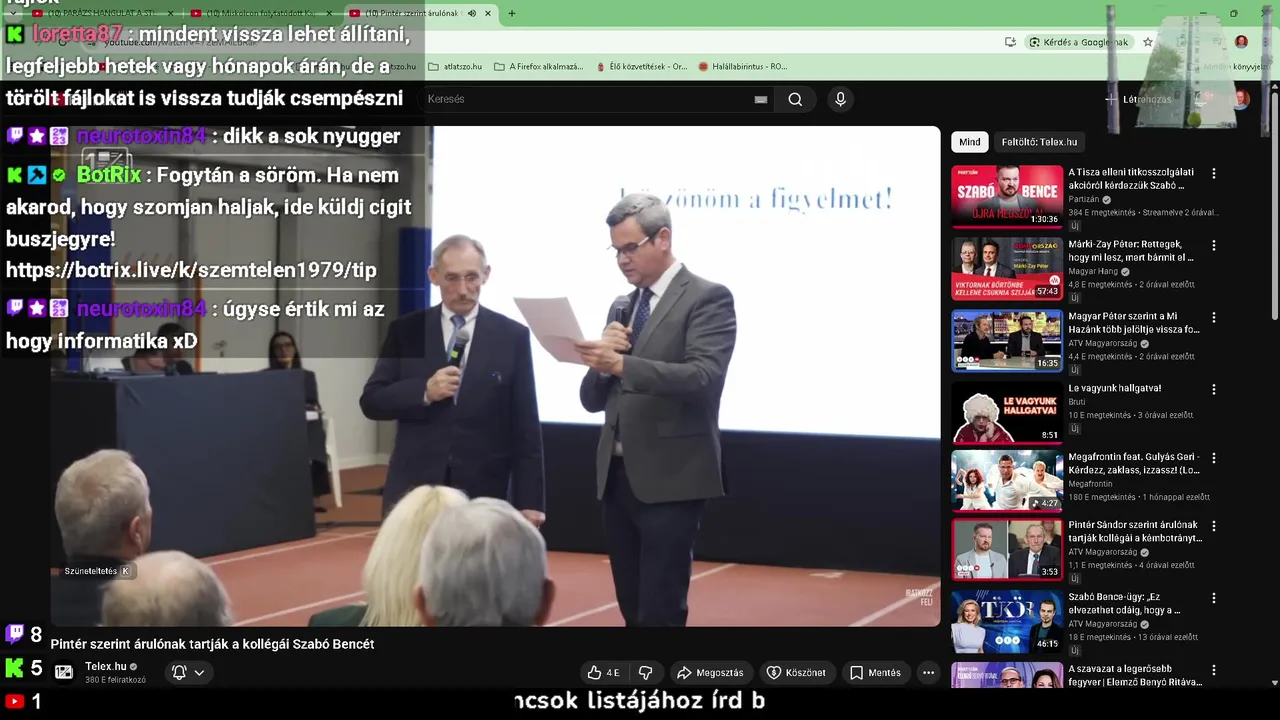Open more actions ellipsis under video
1280x720 pixels.
coord(928,673)
